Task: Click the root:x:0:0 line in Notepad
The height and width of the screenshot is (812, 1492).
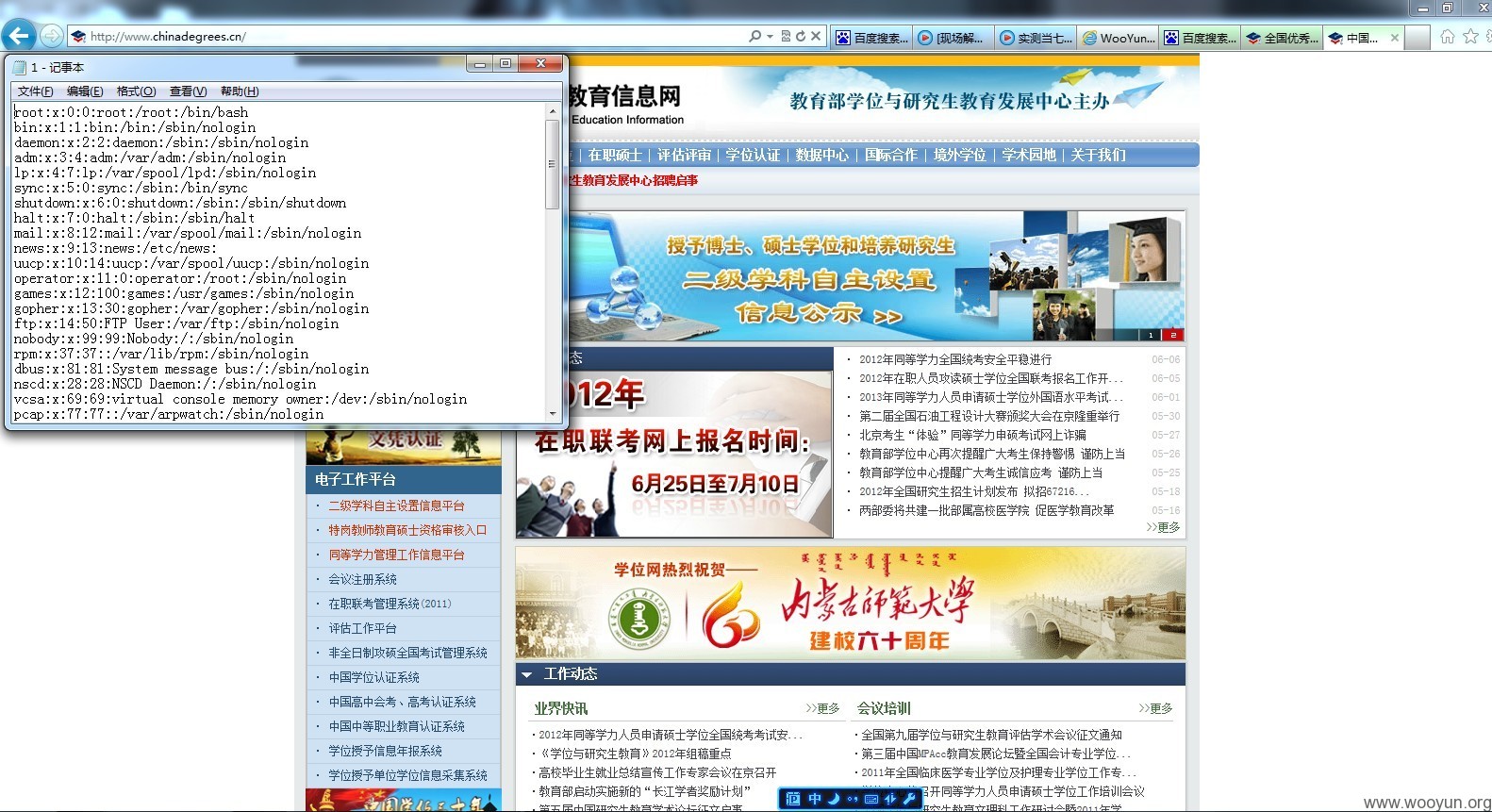Action: click(131, 112)
